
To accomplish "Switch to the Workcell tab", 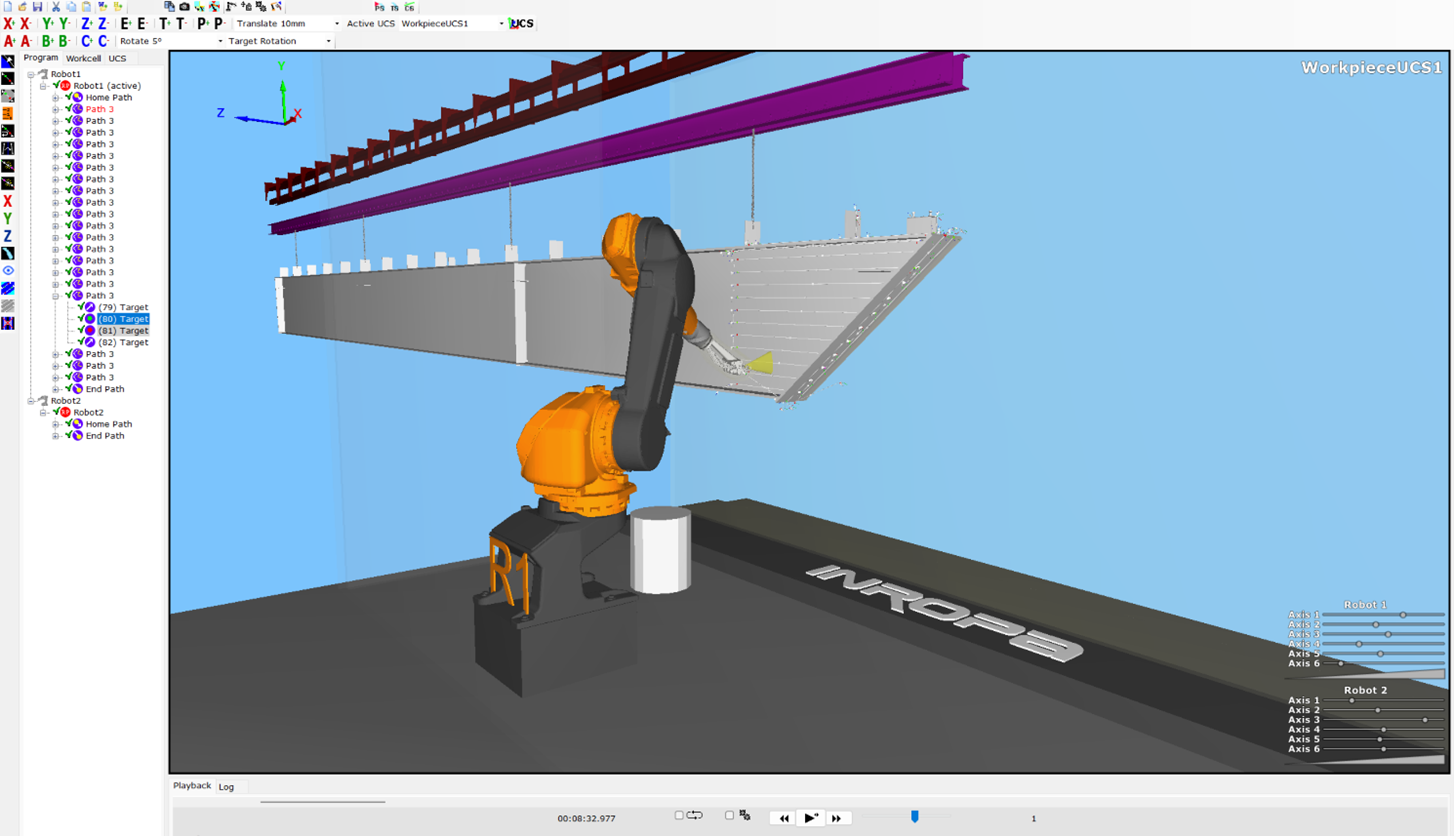I will click(84, 58).
